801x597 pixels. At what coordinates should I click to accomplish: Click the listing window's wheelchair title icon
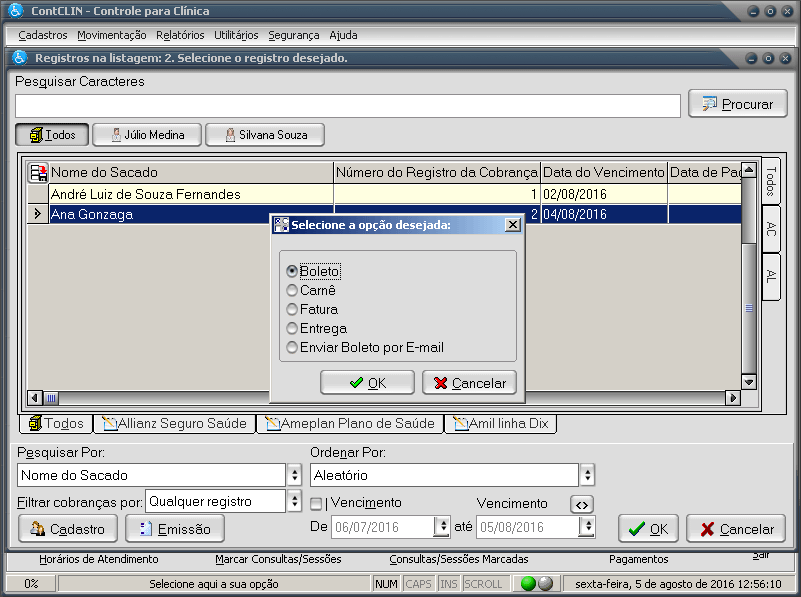(x=20, y=58)
